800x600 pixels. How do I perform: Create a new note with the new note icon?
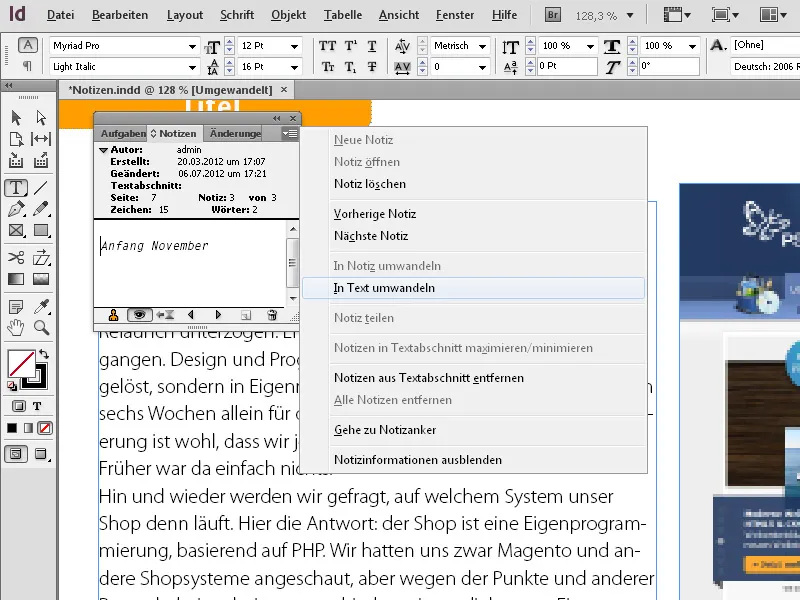246,314
